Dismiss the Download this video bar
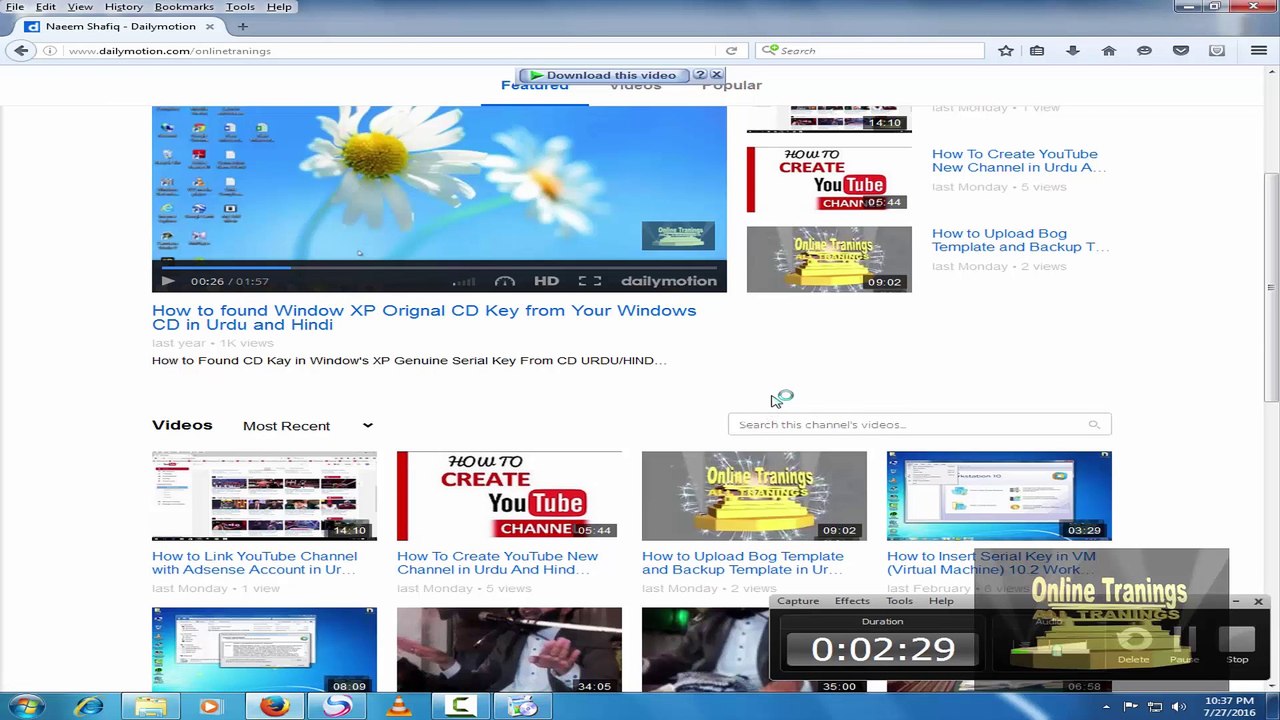The image size is (1280, 720). point(716,75)
